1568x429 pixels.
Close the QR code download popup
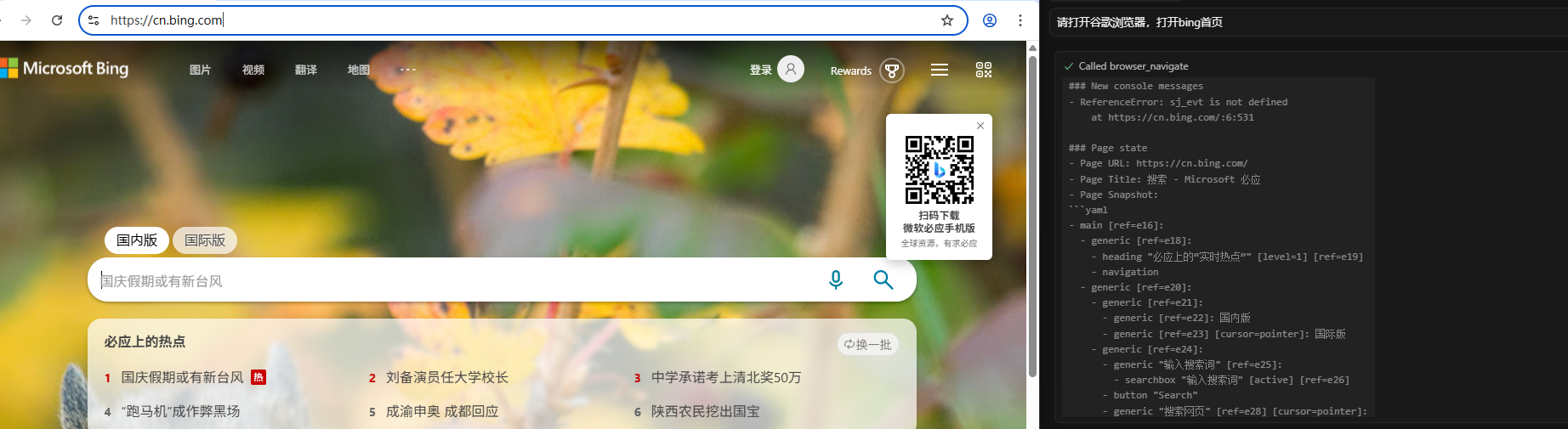(x=980, y=126)
